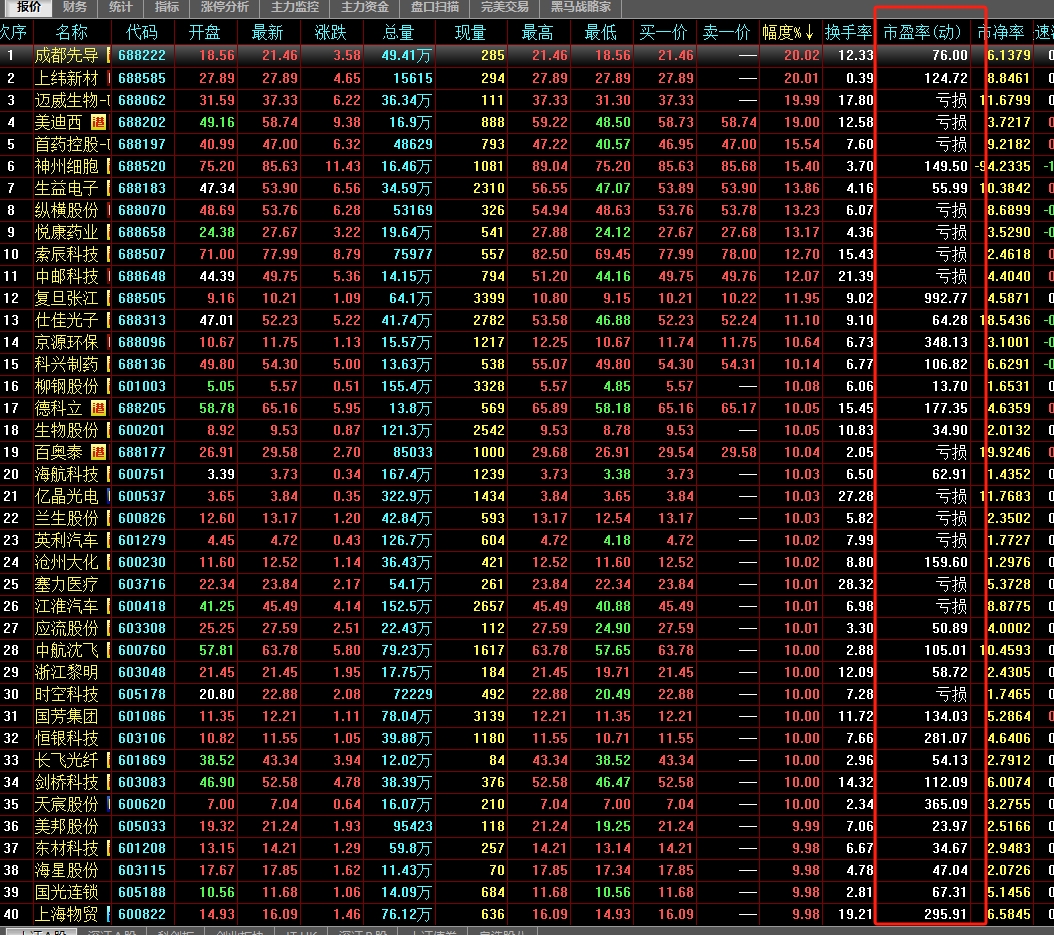Select the stock 纵横股份
The width and height of the screenshot is (1054, 935).
tap(67, 210)
